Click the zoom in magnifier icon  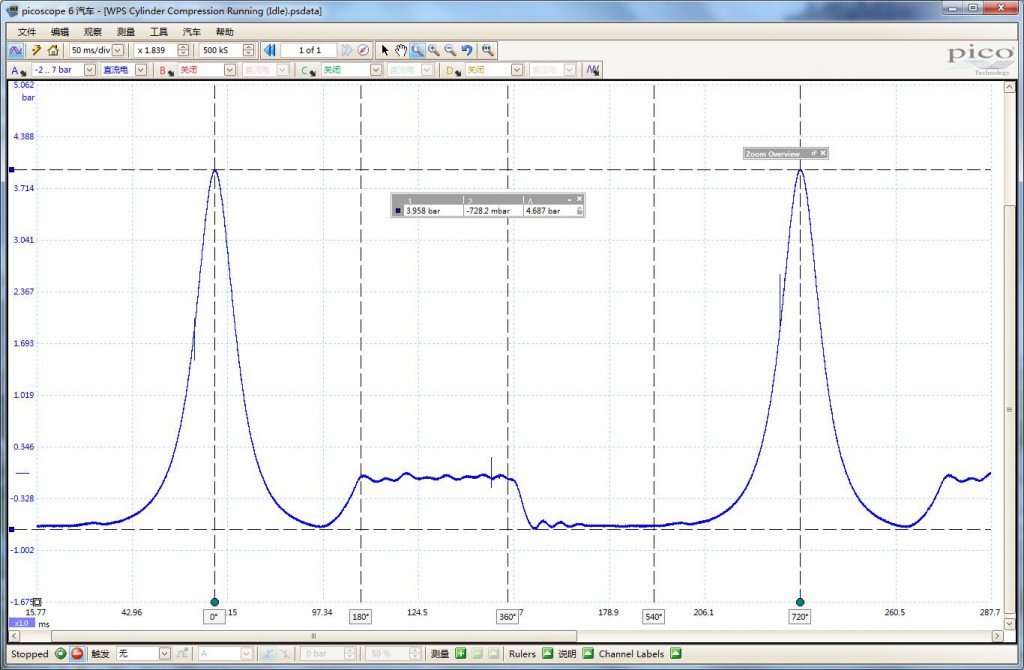[434, 50]
